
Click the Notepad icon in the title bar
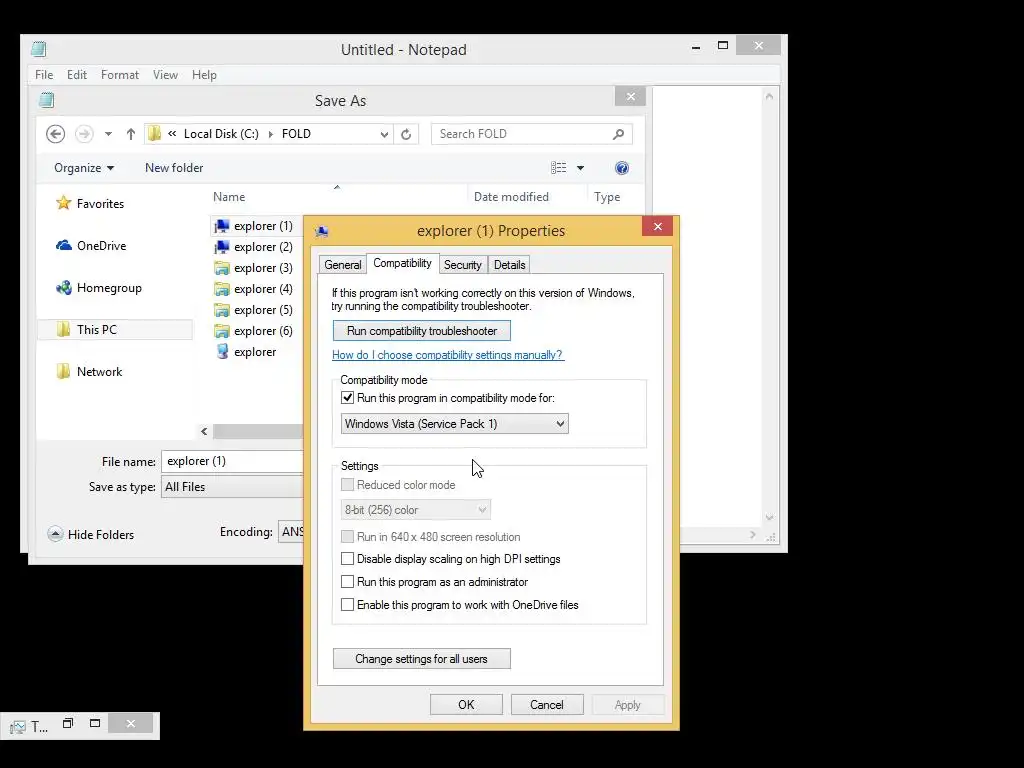click(x=39, y=49)
